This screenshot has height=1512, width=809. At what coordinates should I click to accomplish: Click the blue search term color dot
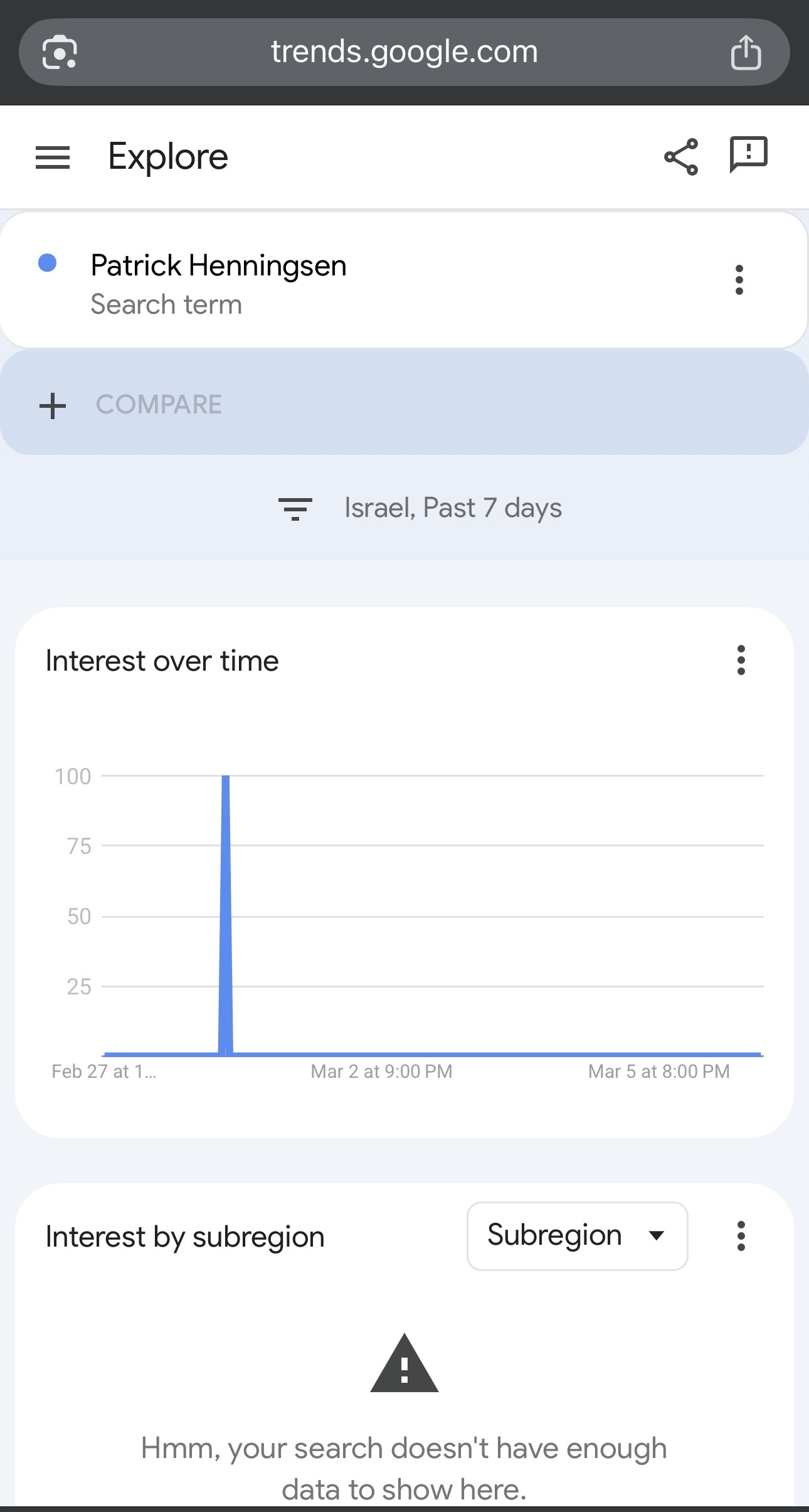coord(48,263)
